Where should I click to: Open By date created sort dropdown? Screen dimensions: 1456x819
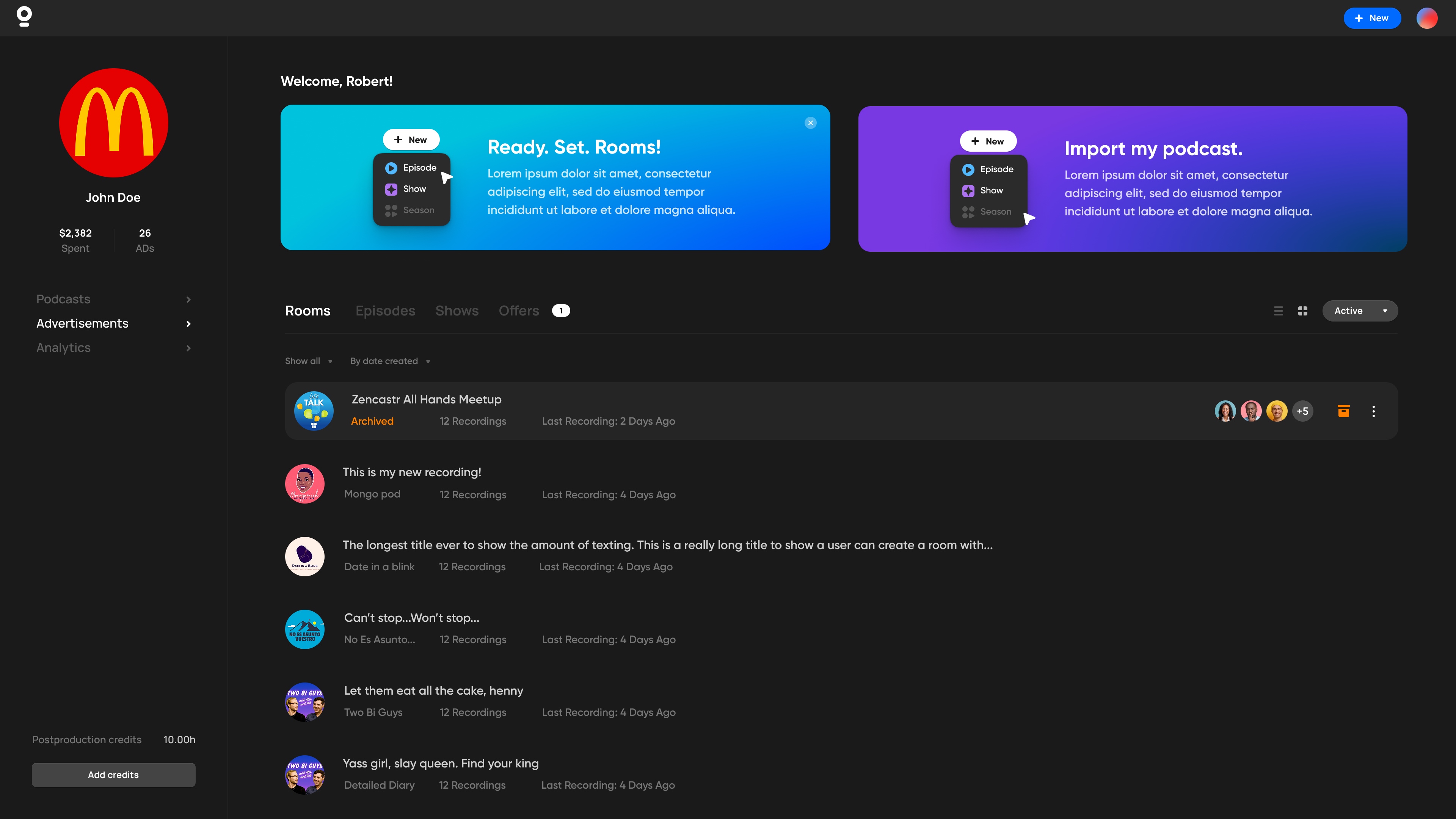pyautogui.click(x=390, y=361)
